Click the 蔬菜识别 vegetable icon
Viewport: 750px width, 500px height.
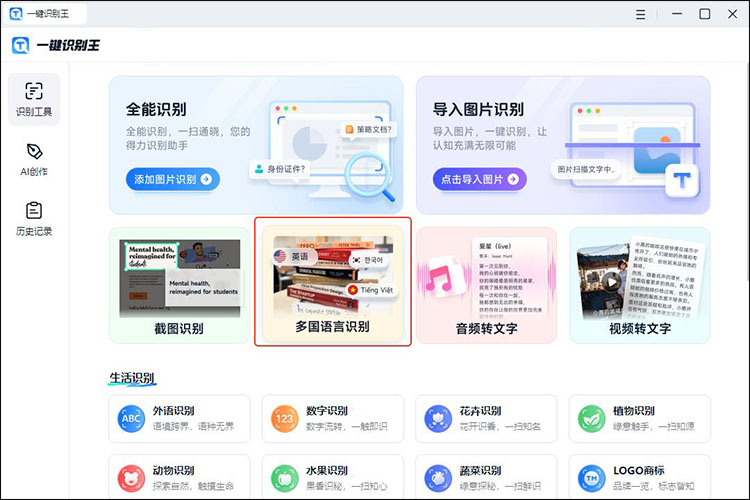(x=438, y=478)
